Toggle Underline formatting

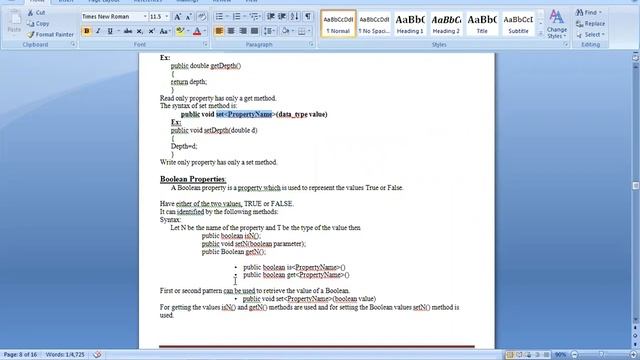coord(110,31)
